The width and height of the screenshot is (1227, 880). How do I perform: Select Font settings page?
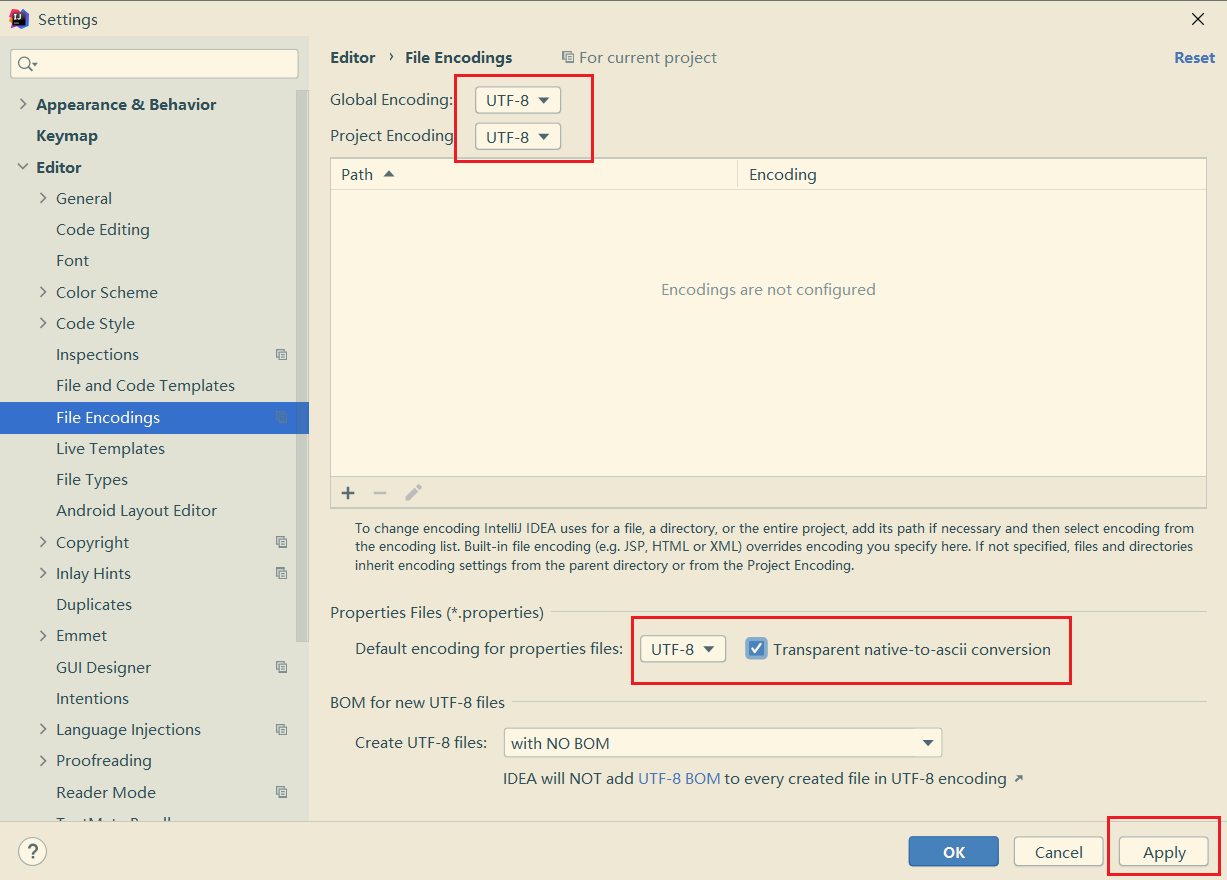click(73, 261)
